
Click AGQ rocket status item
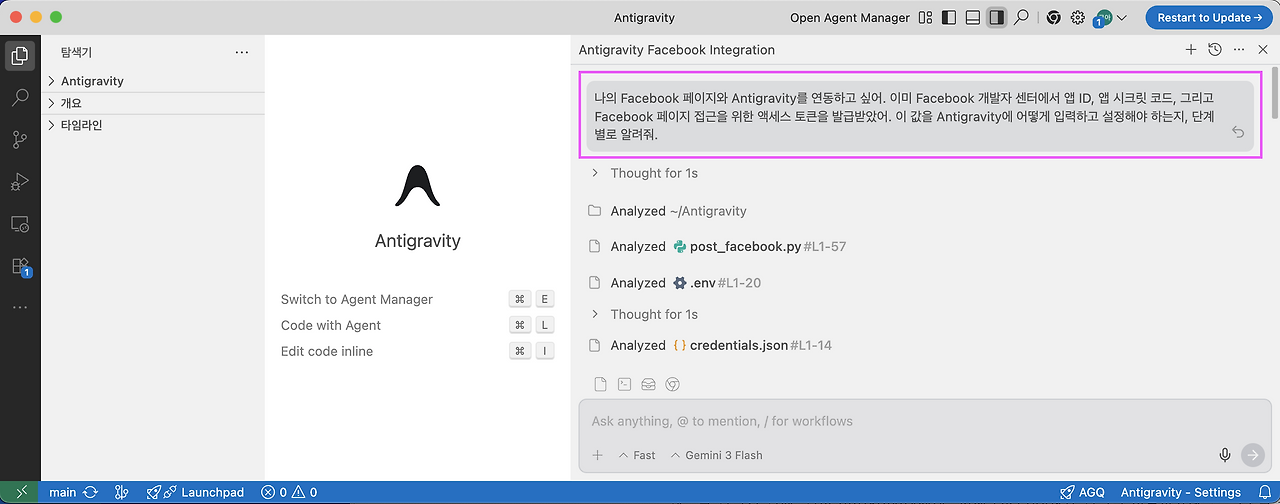(1083, 492)
